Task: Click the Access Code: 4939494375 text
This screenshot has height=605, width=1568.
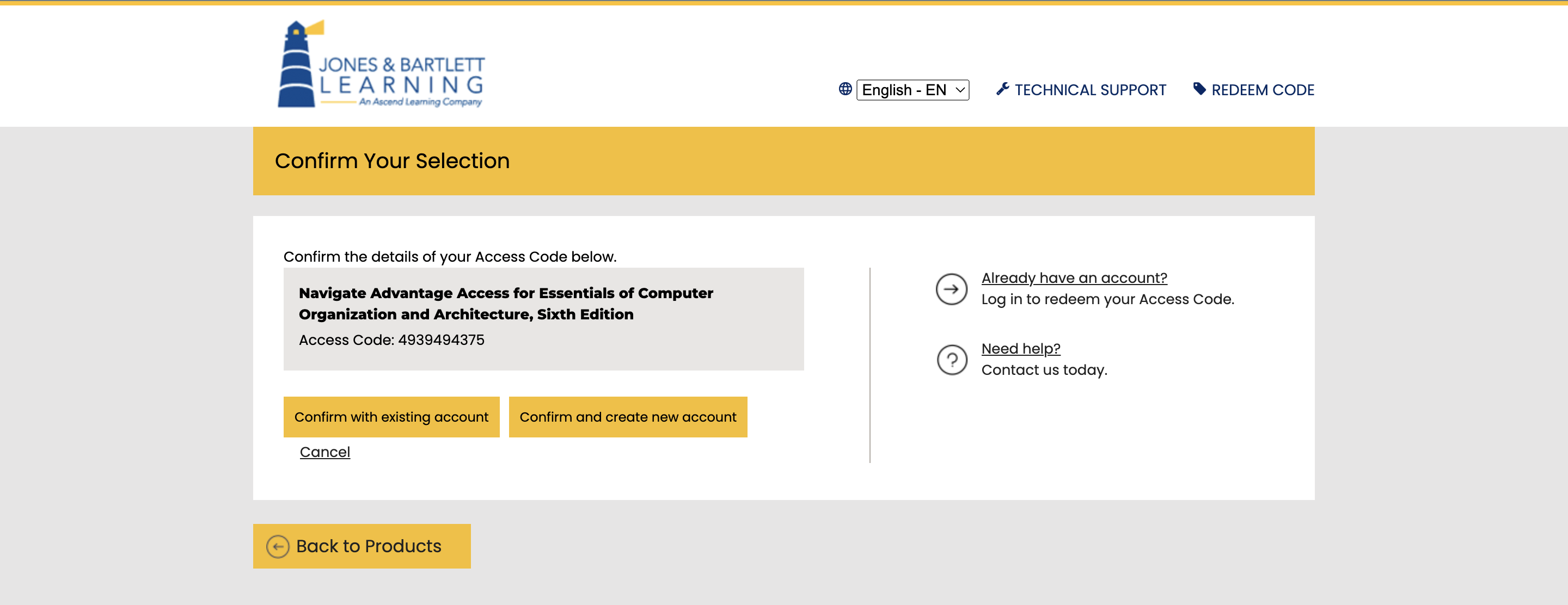Action: click(391, 340)
